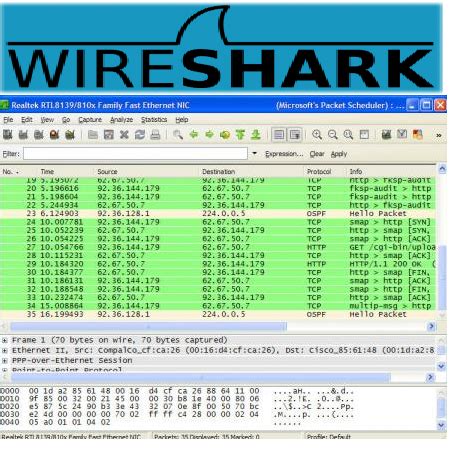Toggle packet list colorization
Viewport: 451px width, 455px height.
[x=279, y=135]
